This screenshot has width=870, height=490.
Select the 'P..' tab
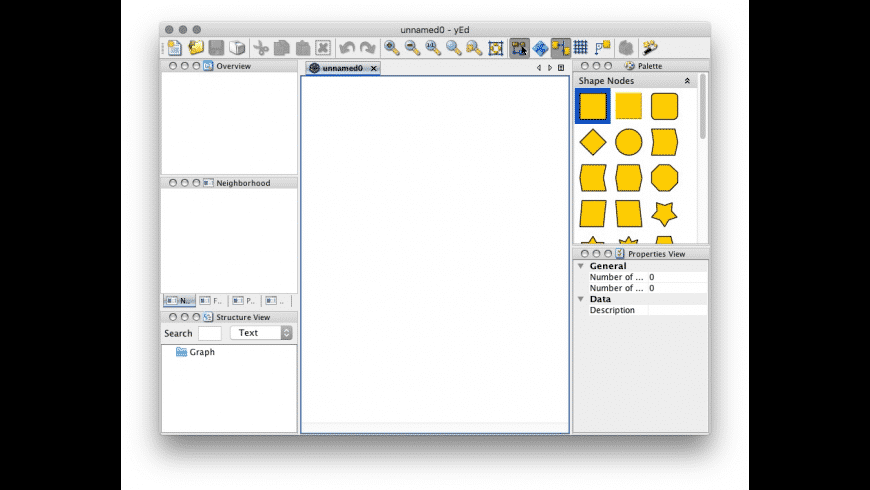pyautogui.click(x=244, y=300)
